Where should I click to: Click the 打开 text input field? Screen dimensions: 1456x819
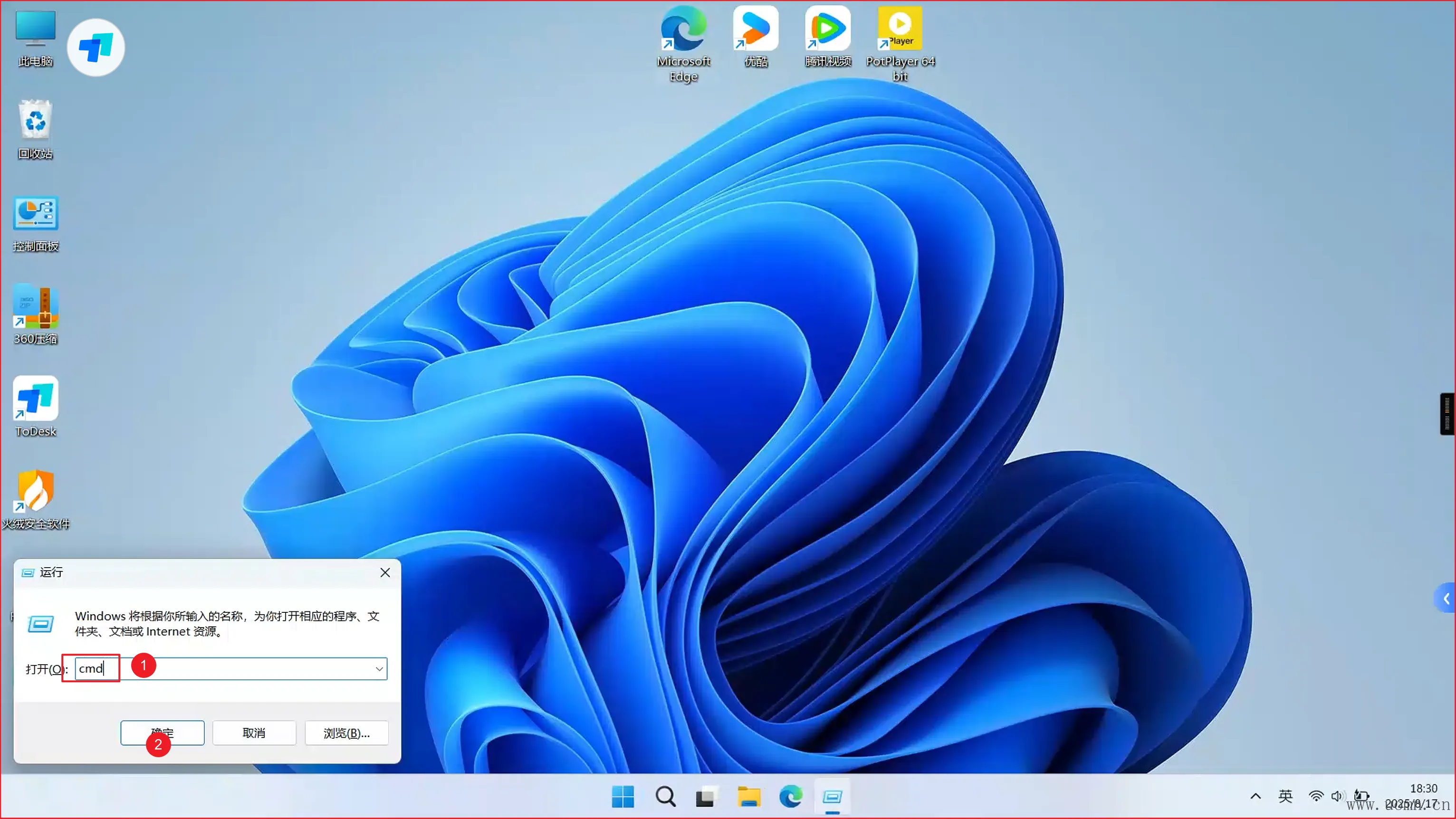238,669
